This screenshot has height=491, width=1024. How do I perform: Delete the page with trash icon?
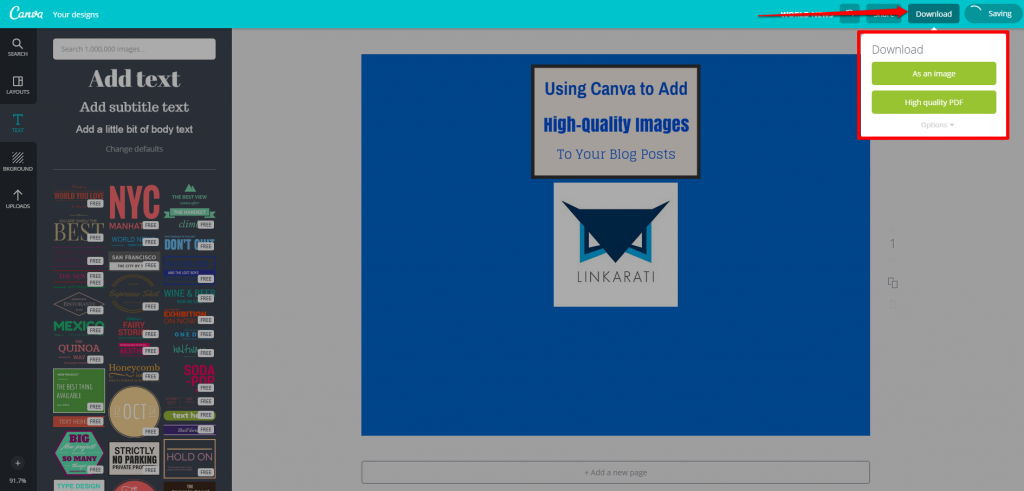coord(893,304)
